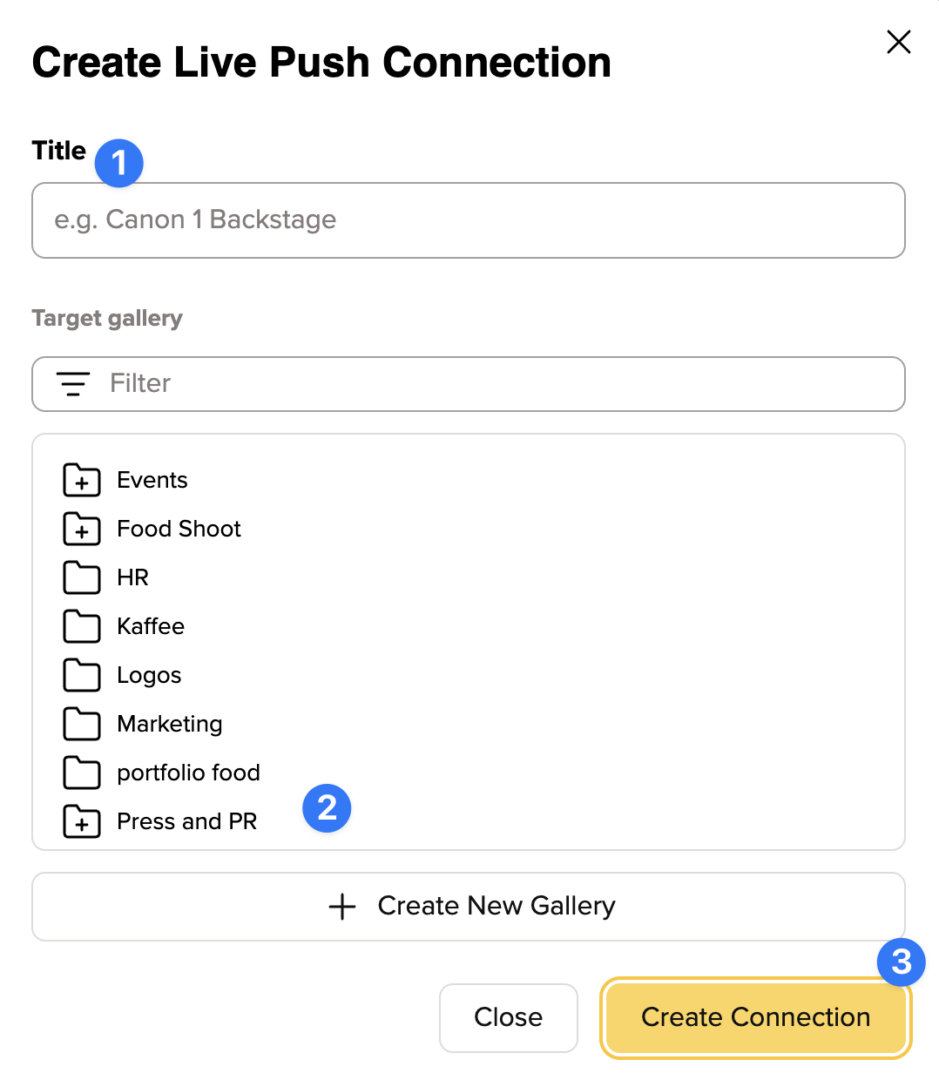The height and width of the screenshot is (1080, 939).
Task: Click the Create Connection button
Action: click(x=755, y=1018)
